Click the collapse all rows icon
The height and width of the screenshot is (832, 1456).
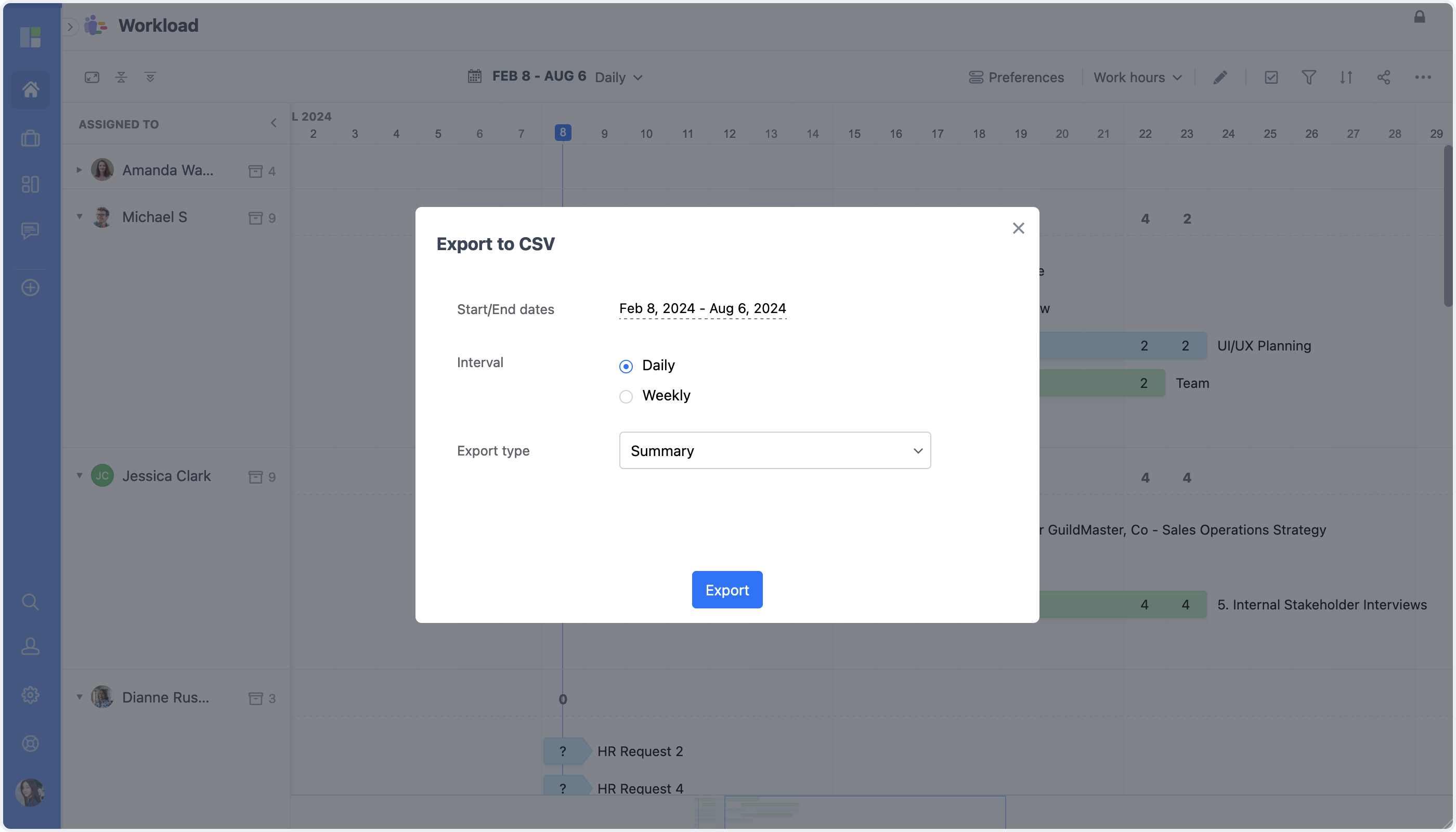pyautogui.click(x=121, y=77)
